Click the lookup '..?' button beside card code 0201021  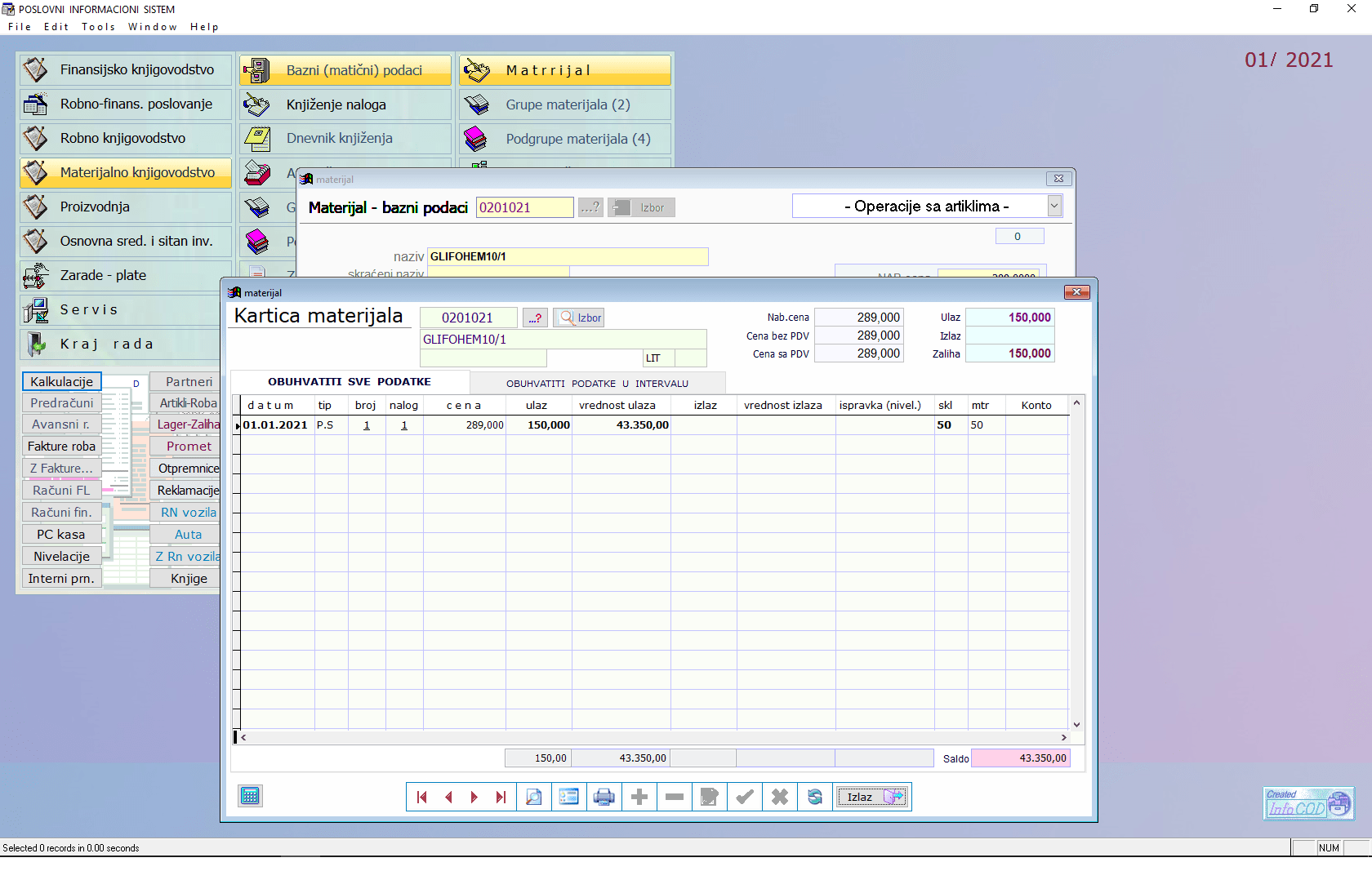(x=536, y=318)
